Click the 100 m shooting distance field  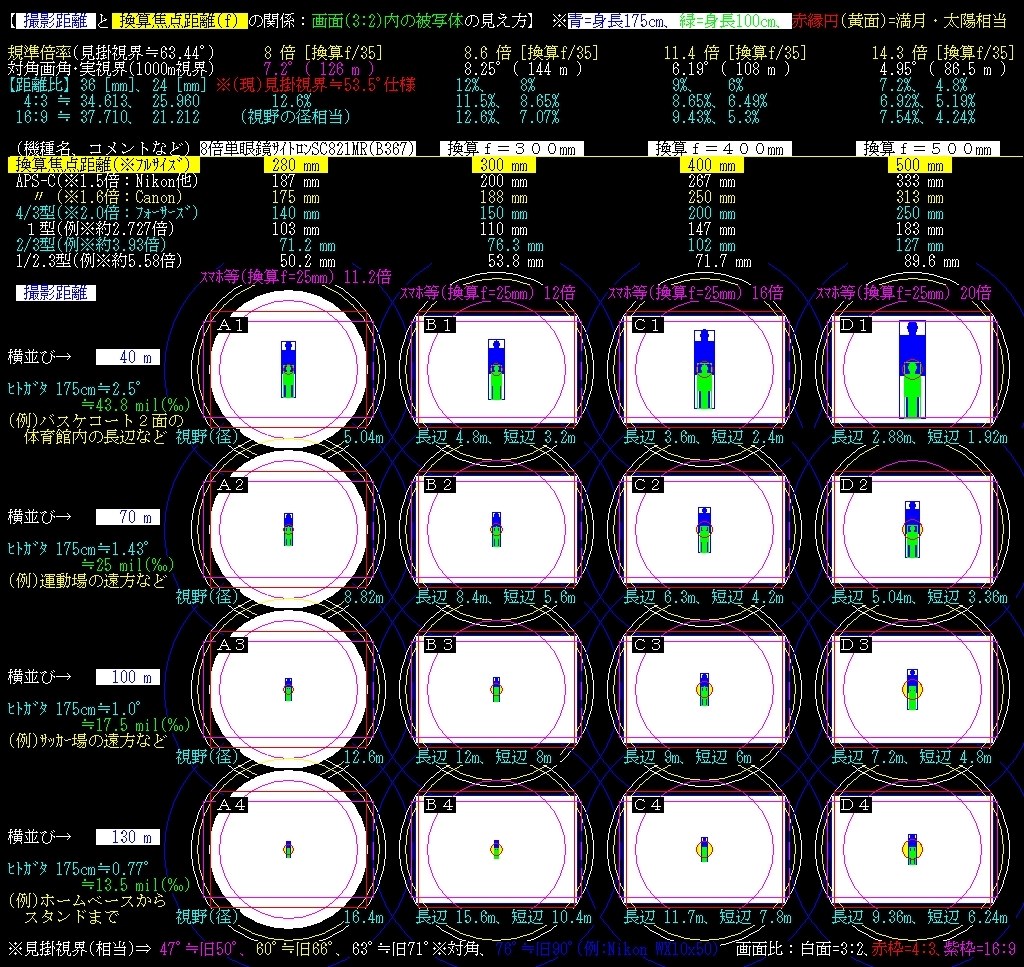click(128, 677)
